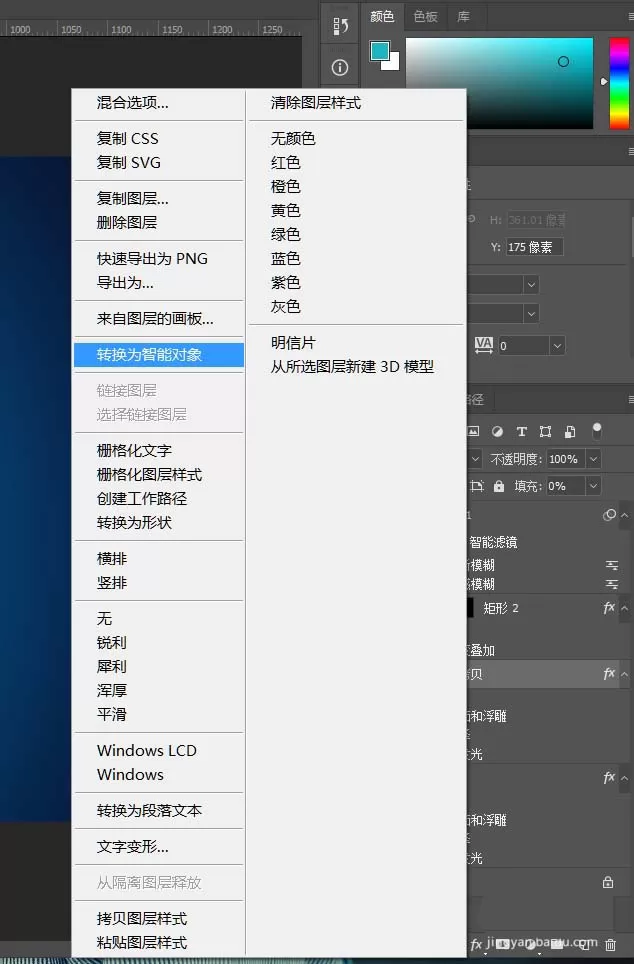Click the padlock on the locked bottom layer
The width and height of the screenshot is (634, 964).
click(x=608, y=882)
